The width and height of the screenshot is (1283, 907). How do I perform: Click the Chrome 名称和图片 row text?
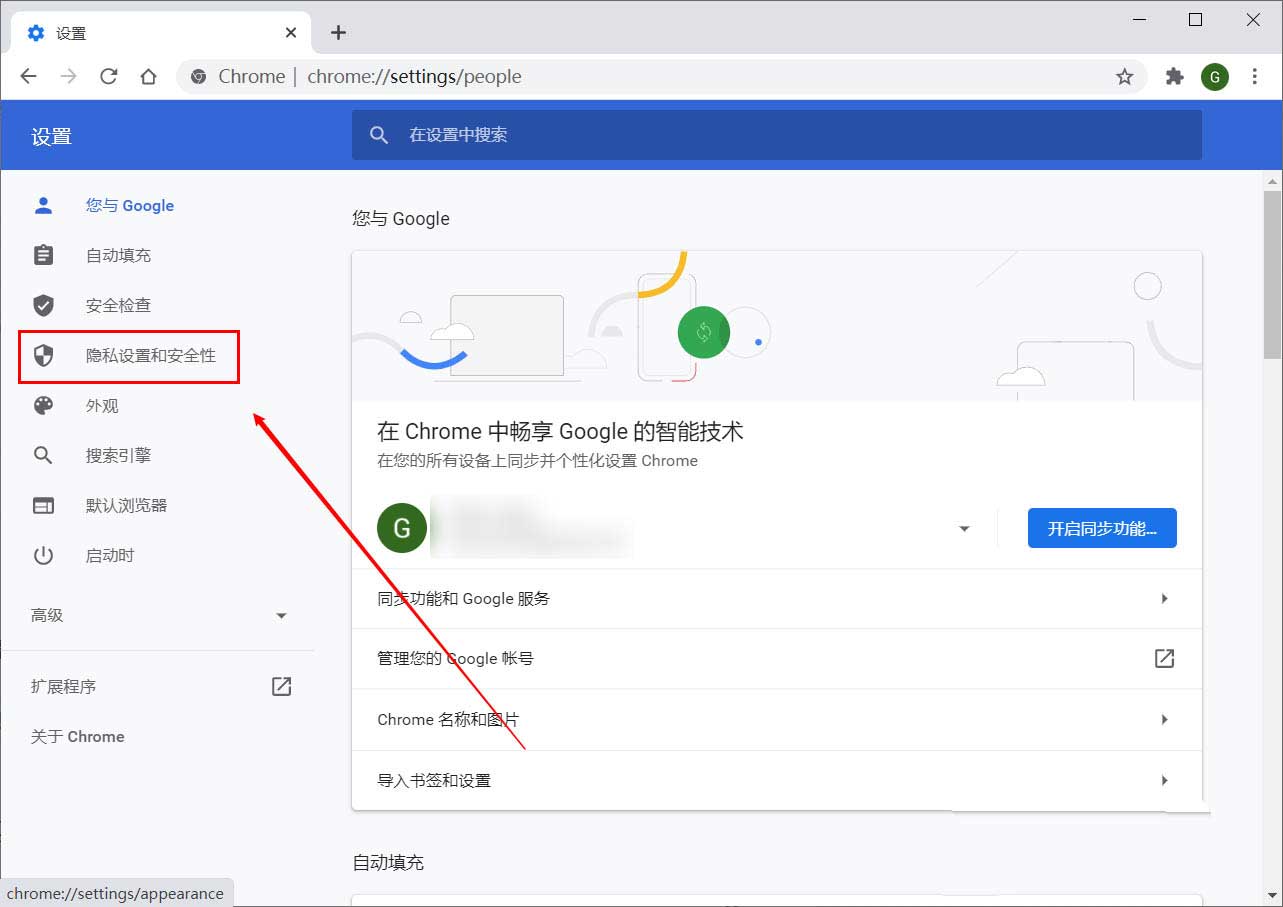point(448,720)
